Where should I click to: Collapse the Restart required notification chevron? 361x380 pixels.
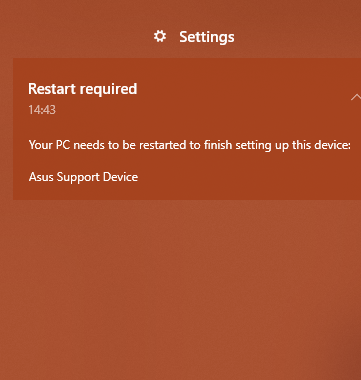pos(356,97)
